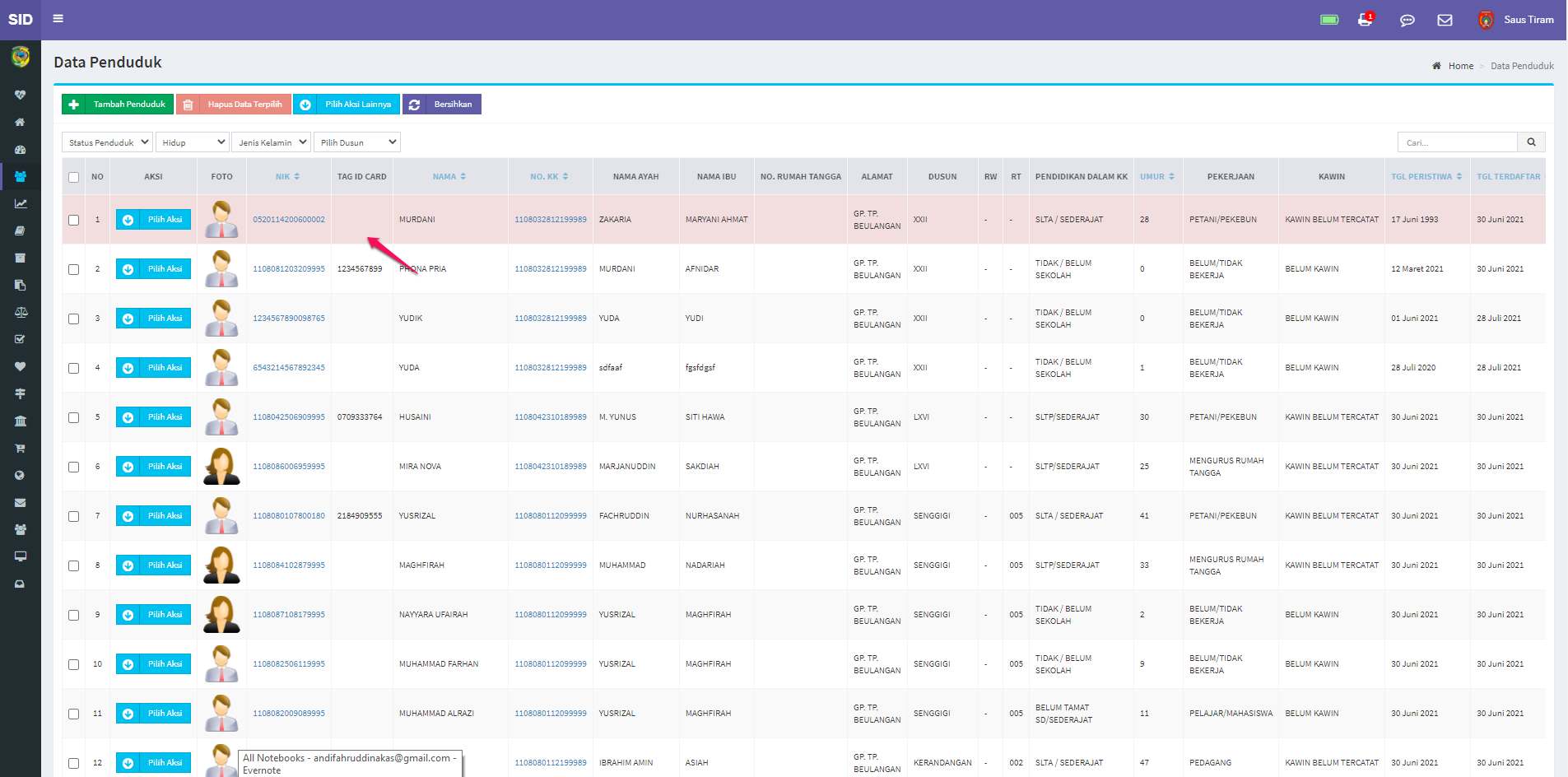Tick the checkbox for row 1 MURDANI
1568x777 pixels.
click(74, 220)
